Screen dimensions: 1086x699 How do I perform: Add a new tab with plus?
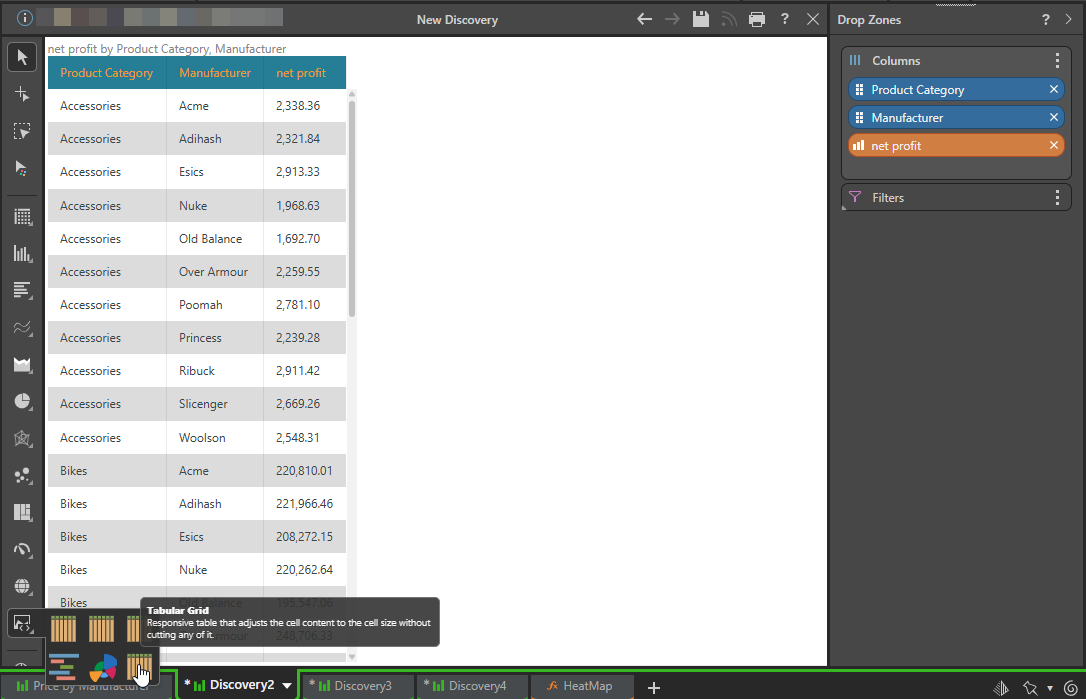[654, 687]
